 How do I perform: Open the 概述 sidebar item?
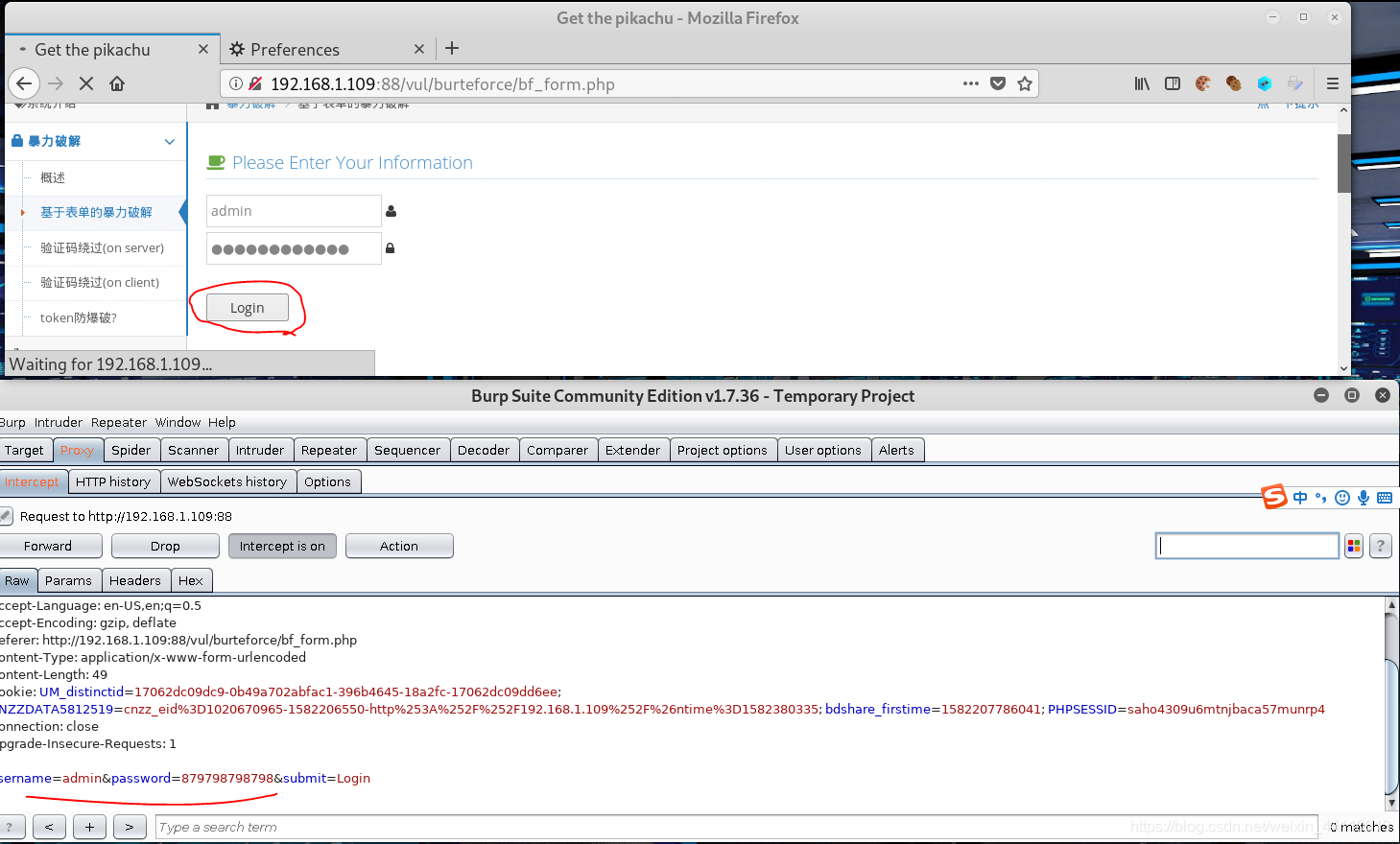coord(53,177)
